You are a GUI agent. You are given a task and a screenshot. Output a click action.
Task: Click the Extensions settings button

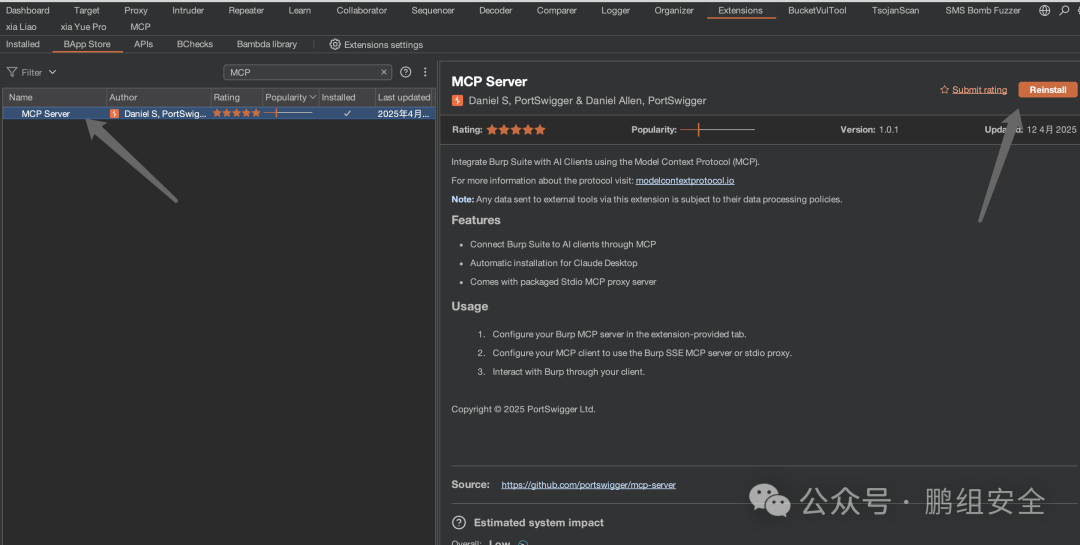(x=376, y=44)
